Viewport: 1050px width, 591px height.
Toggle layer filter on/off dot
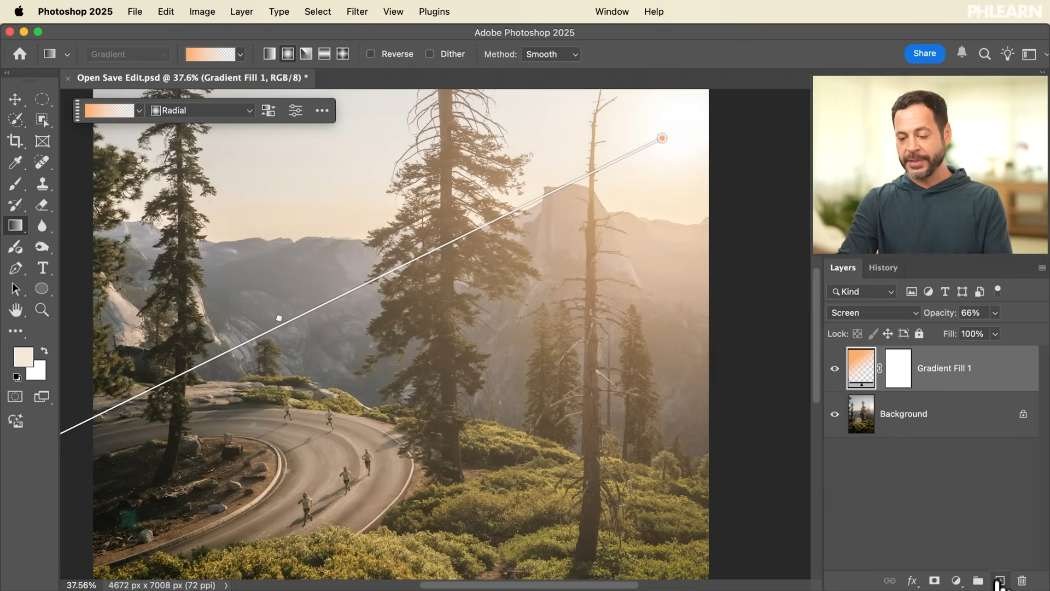[997, 289]
